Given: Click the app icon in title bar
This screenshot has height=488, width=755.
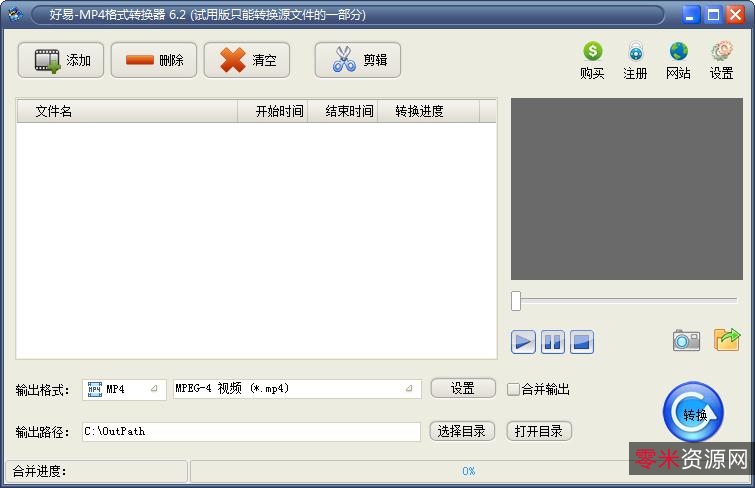Looking at the screenshot, I should tap(15, 14).
